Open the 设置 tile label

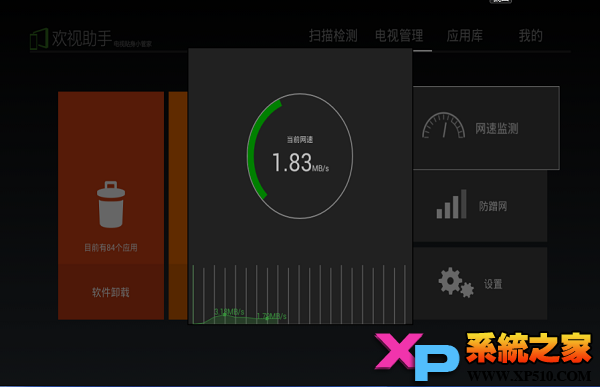click(493, 284)
